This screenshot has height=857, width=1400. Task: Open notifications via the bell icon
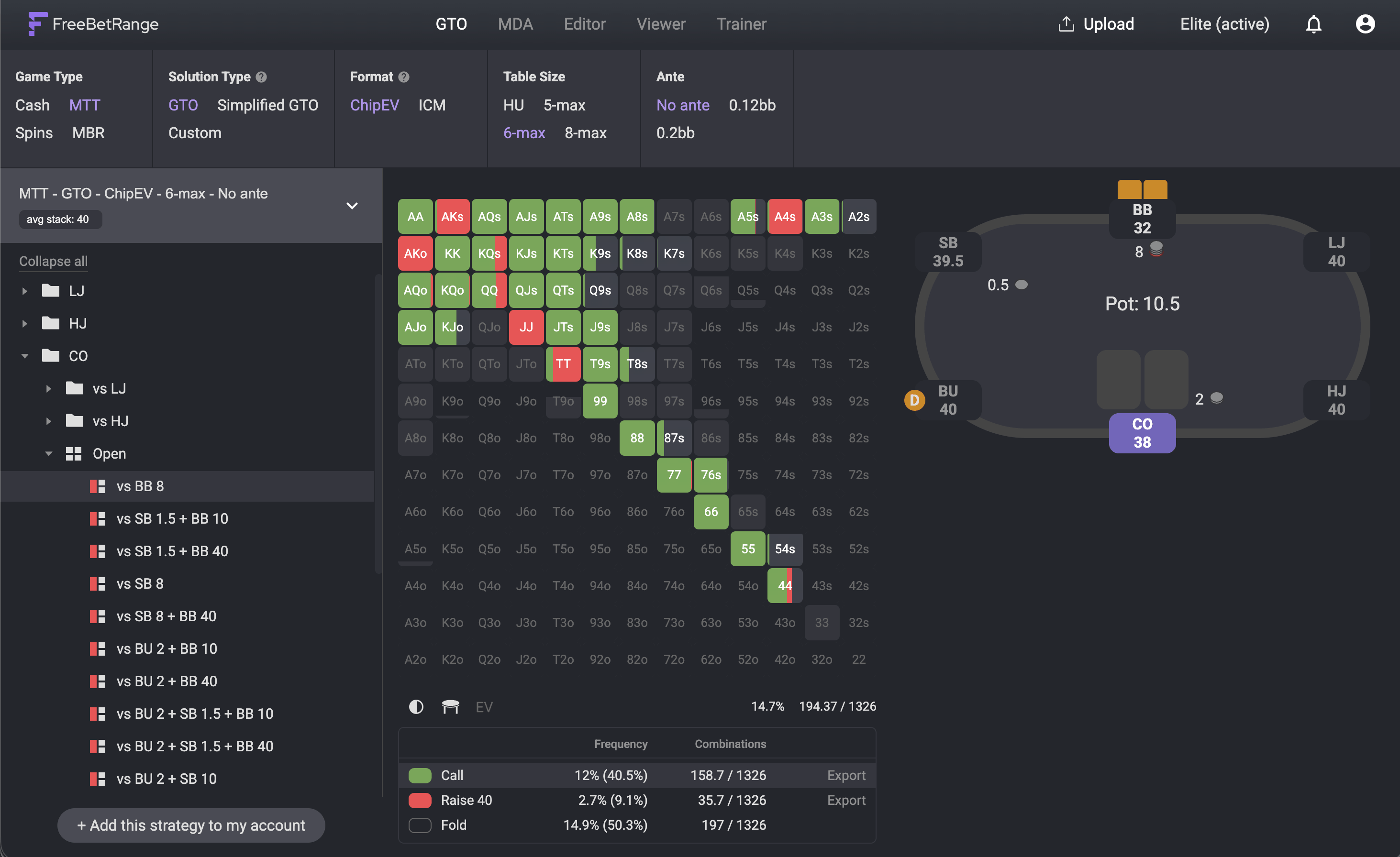click(x=1314, y=24)
